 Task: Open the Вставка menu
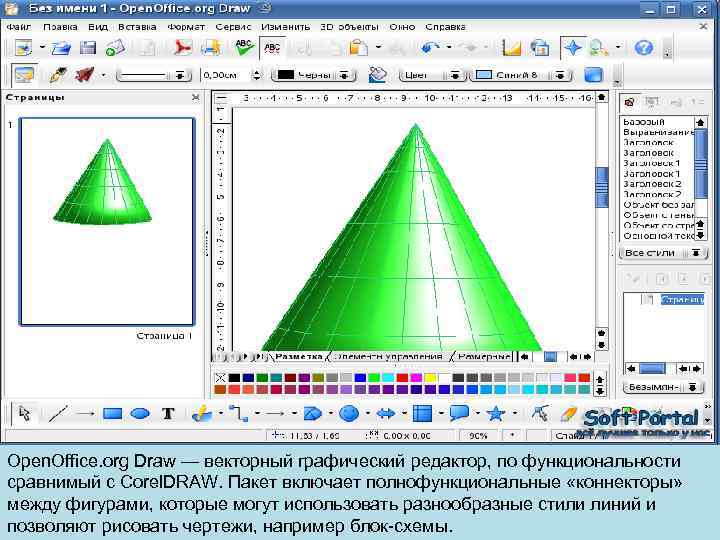[x=137, y=27]
